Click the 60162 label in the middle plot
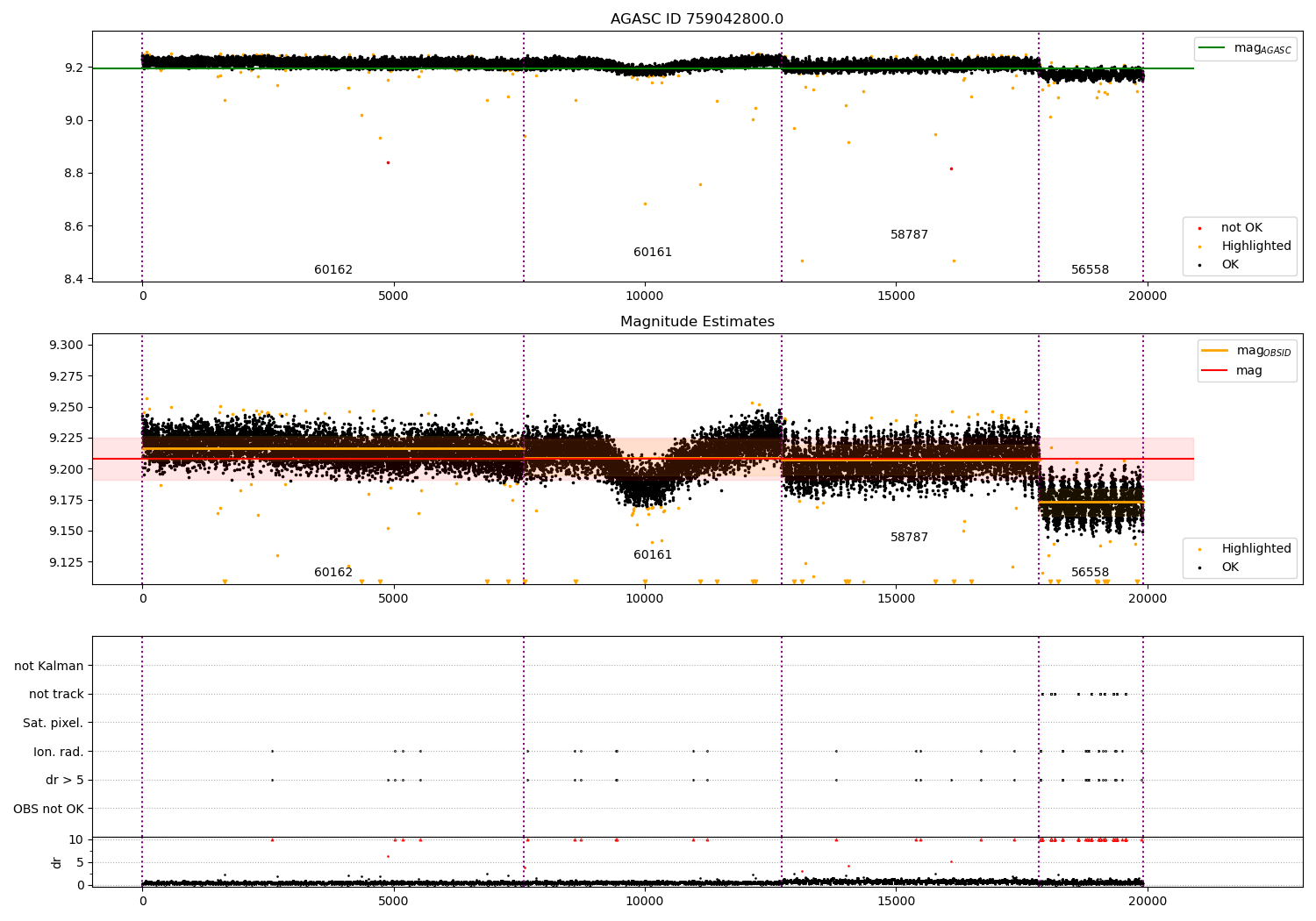Screen dimensions: 1316x921 point(333,573)
